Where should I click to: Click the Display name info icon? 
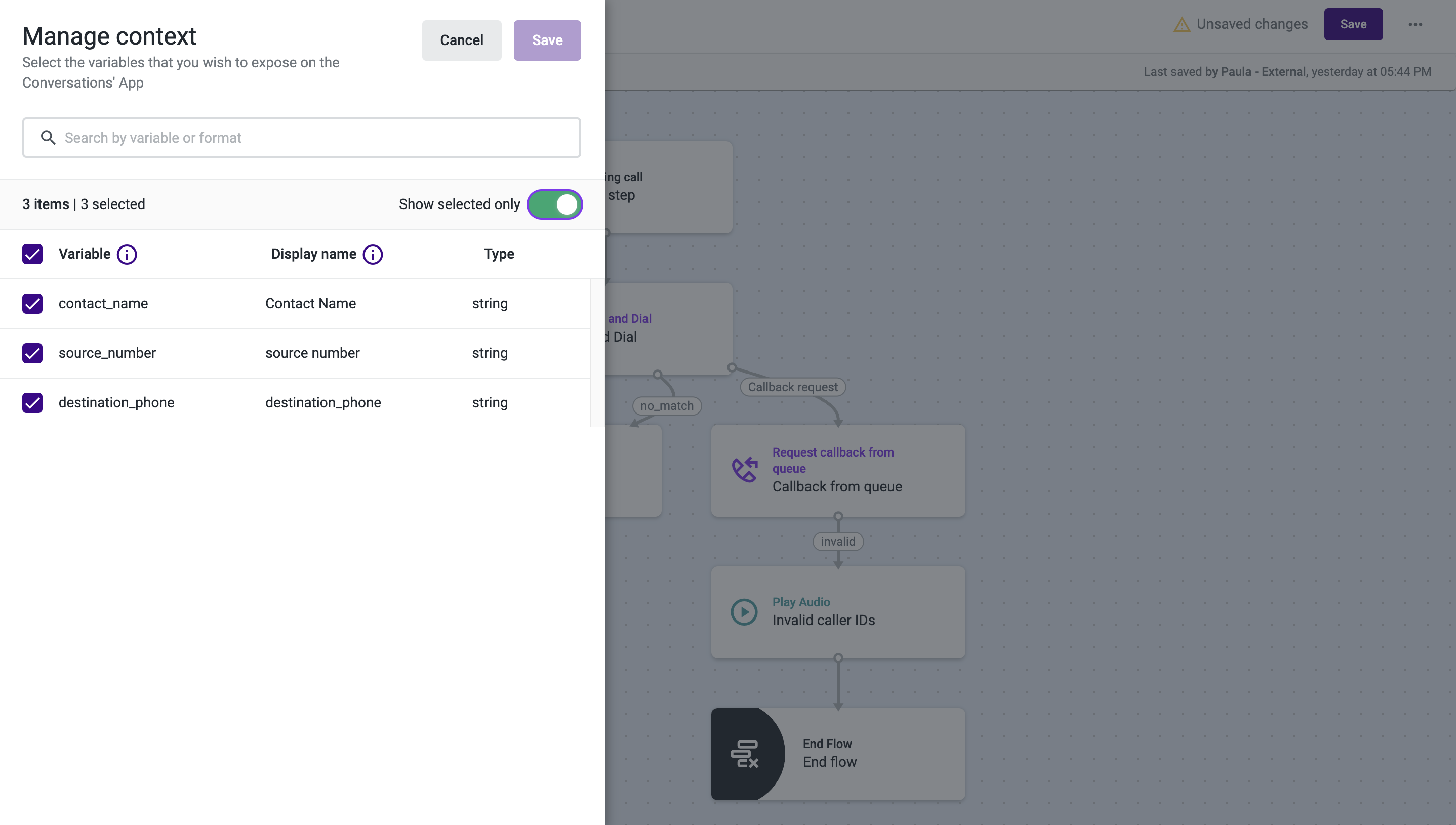coord(373,255)
